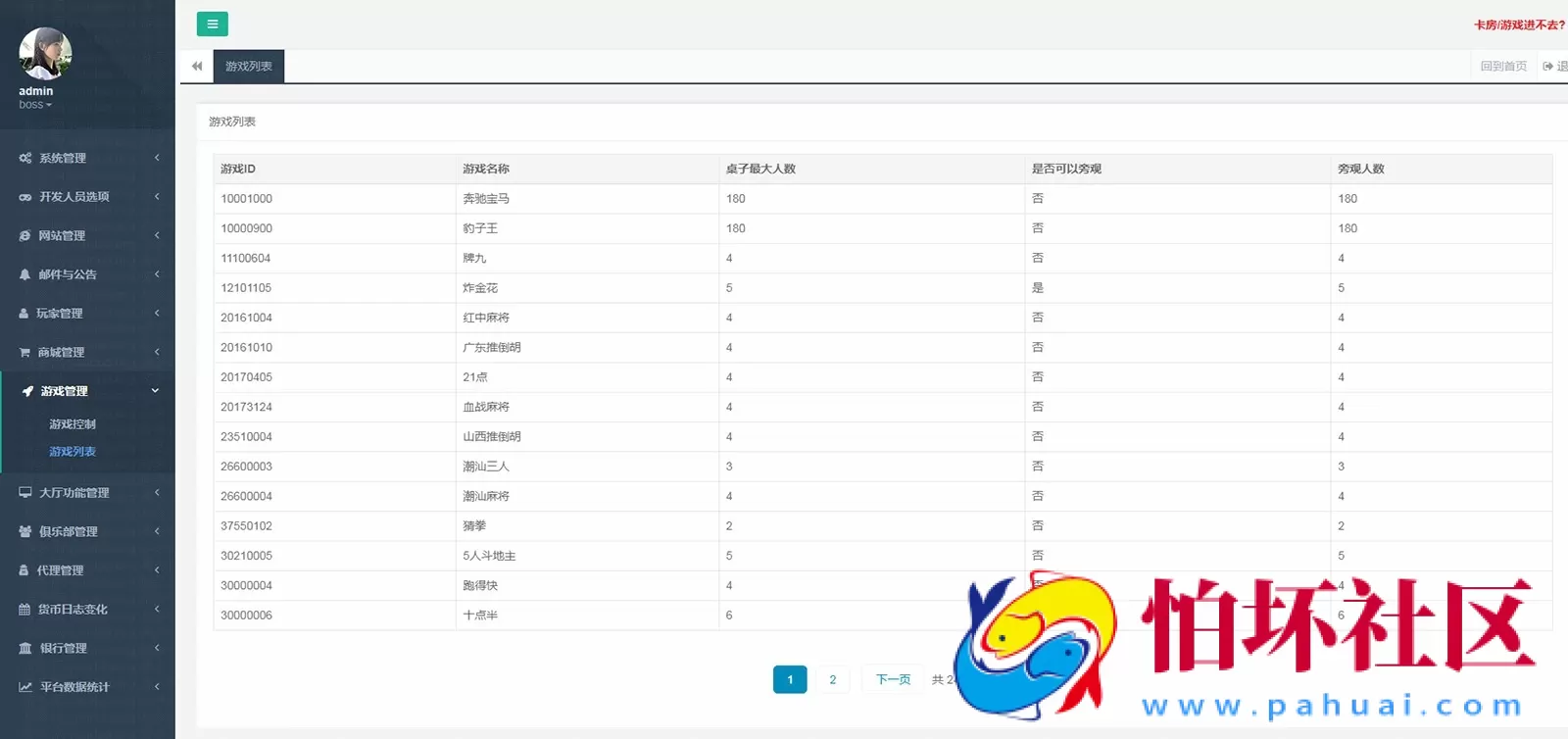The image size is (1568, 739).
Task: Click the 玩家管理 user icon
Action: pos(24,314)
